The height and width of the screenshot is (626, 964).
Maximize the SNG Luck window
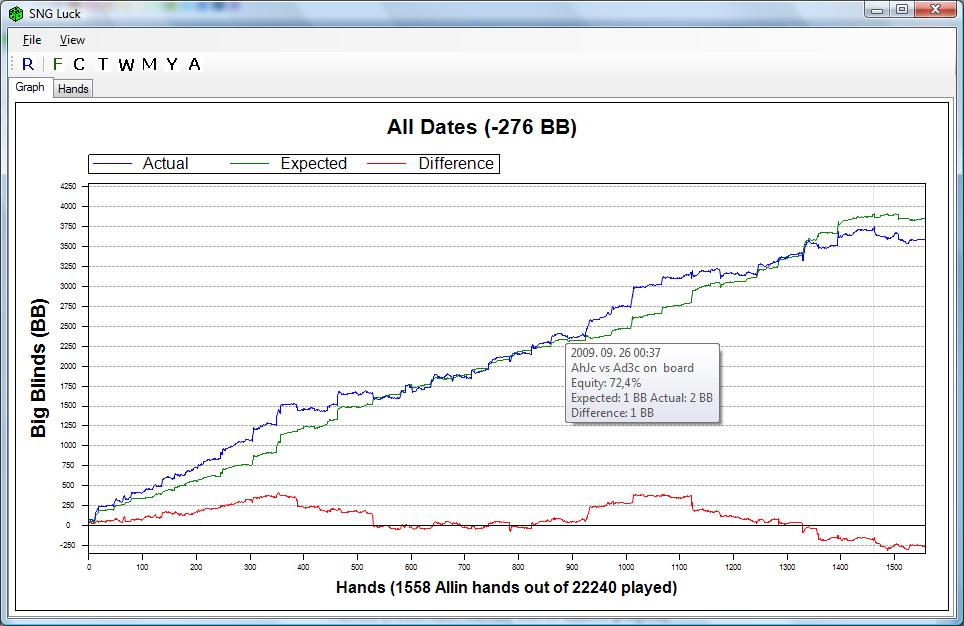[x=902, y=10]
